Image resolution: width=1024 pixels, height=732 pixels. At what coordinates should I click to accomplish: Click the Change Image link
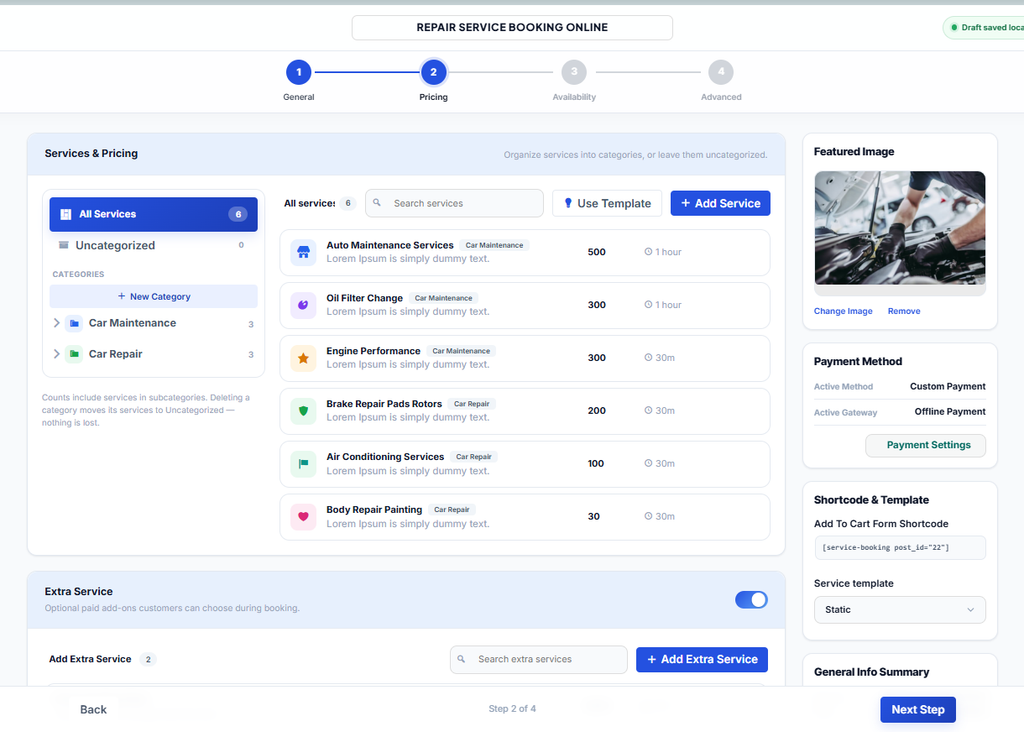tap(843, 311)
